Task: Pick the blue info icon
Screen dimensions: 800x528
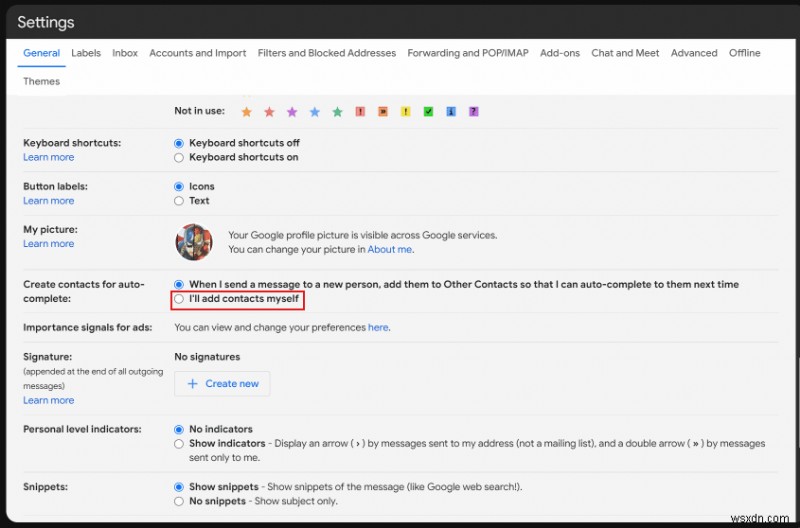Action: click(451, 111)
